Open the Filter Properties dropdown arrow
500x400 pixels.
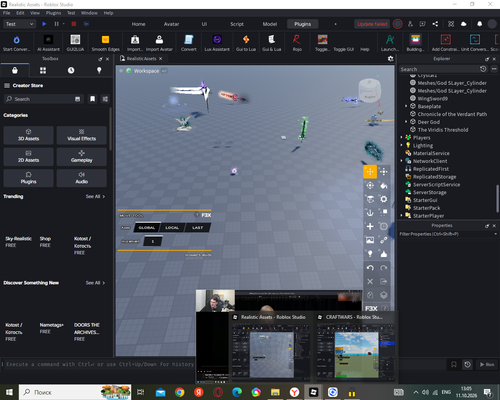(495, 234)
